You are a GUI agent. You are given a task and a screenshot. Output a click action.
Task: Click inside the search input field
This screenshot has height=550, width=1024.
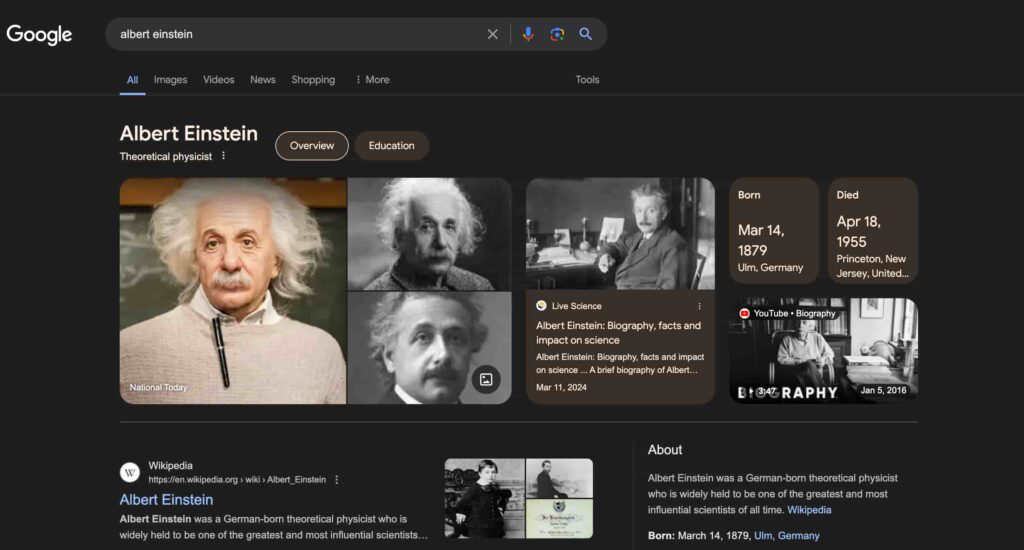tap(300, 34)
